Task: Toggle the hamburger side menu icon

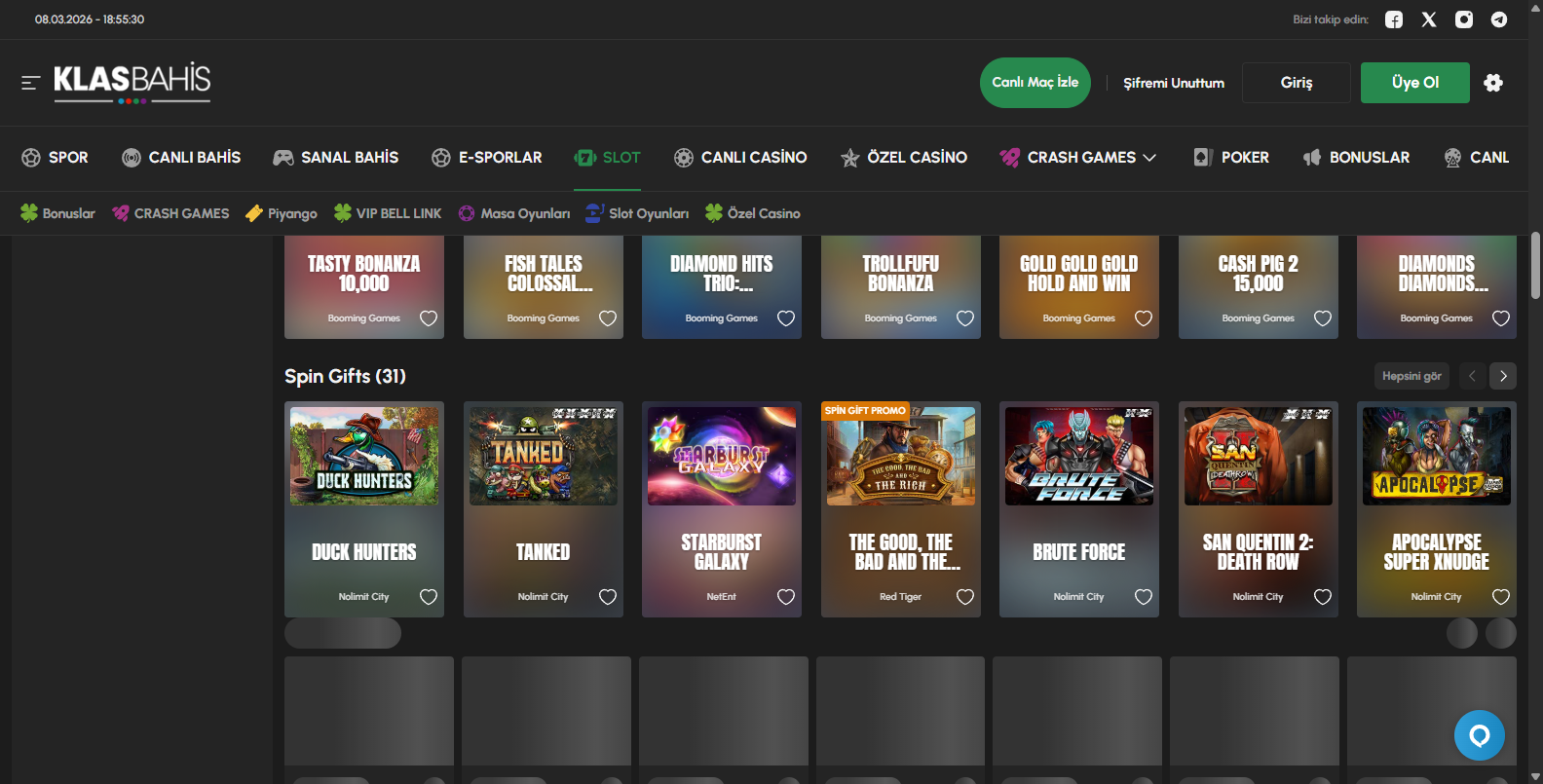Action: tap(30, 83)
